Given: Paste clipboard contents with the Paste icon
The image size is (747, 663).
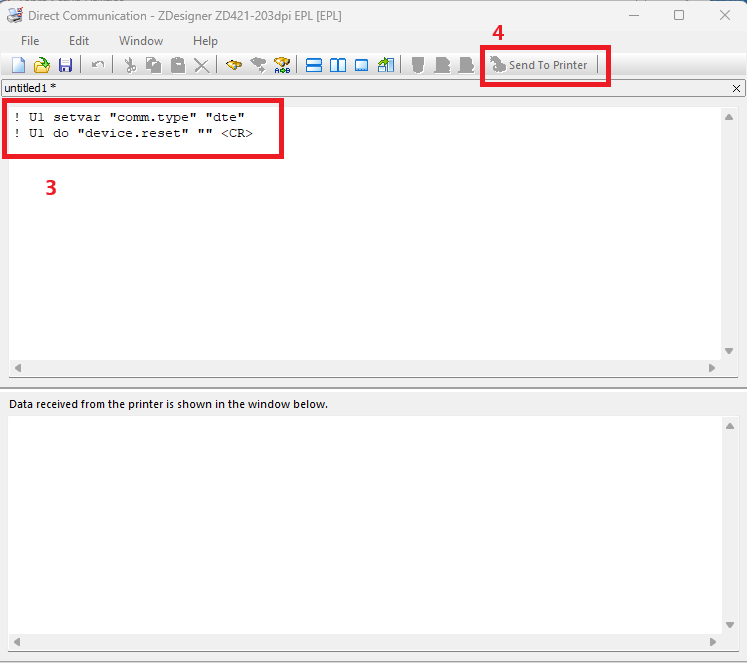Looking at the screenshot, I should point(177,65).
